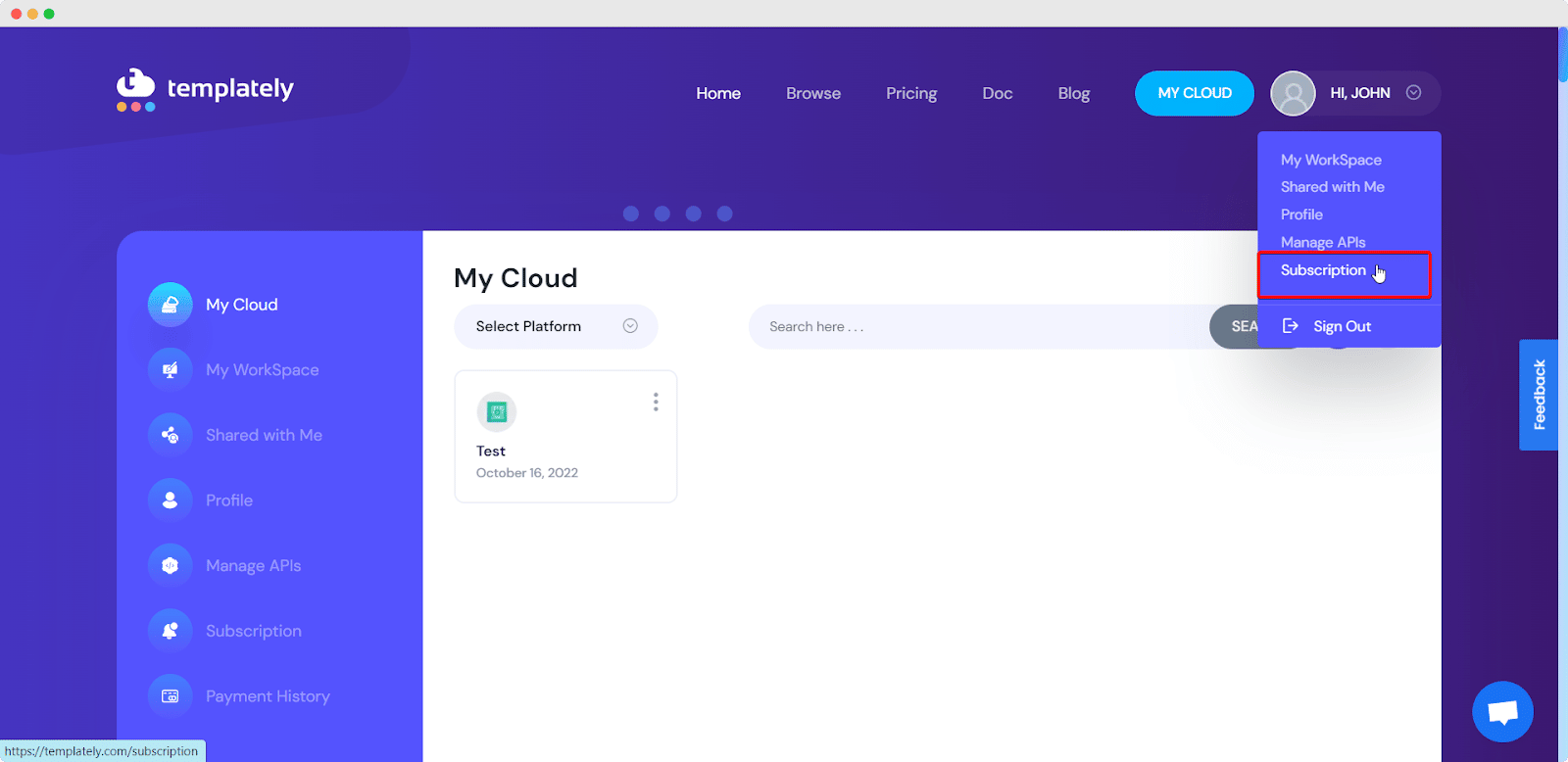Choose Profile in the user dropdown
Viewport: 1568px width, 762px height.
(1301, 214)
